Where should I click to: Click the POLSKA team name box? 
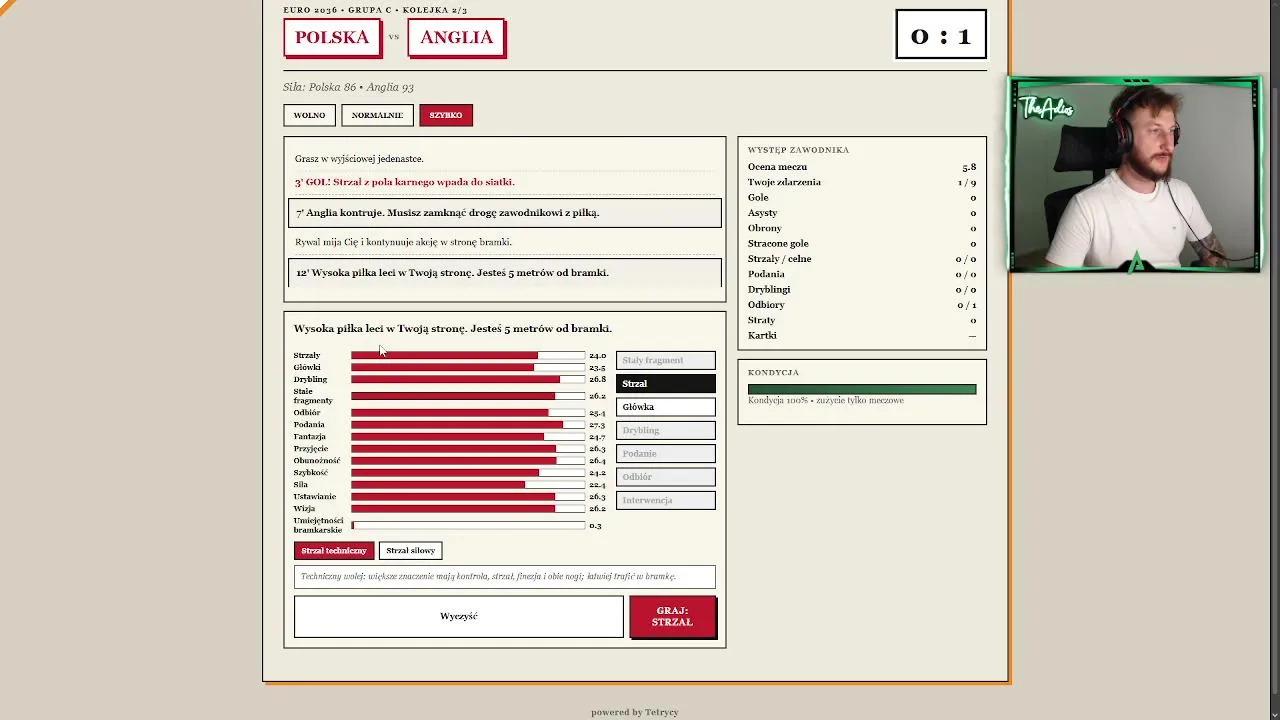click(332, 37)
